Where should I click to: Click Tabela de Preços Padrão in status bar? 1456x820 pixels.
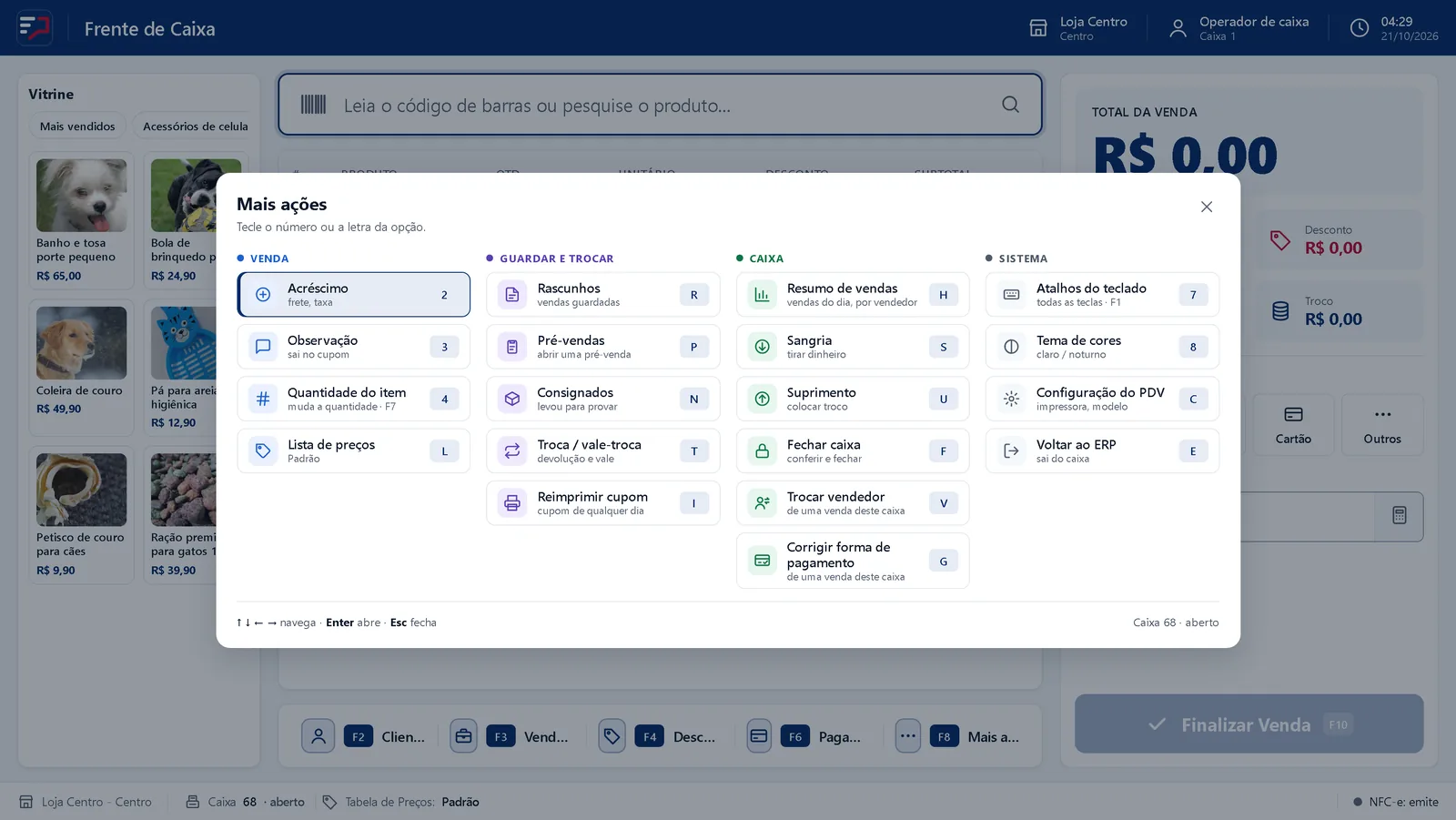(x=401, y=802)
